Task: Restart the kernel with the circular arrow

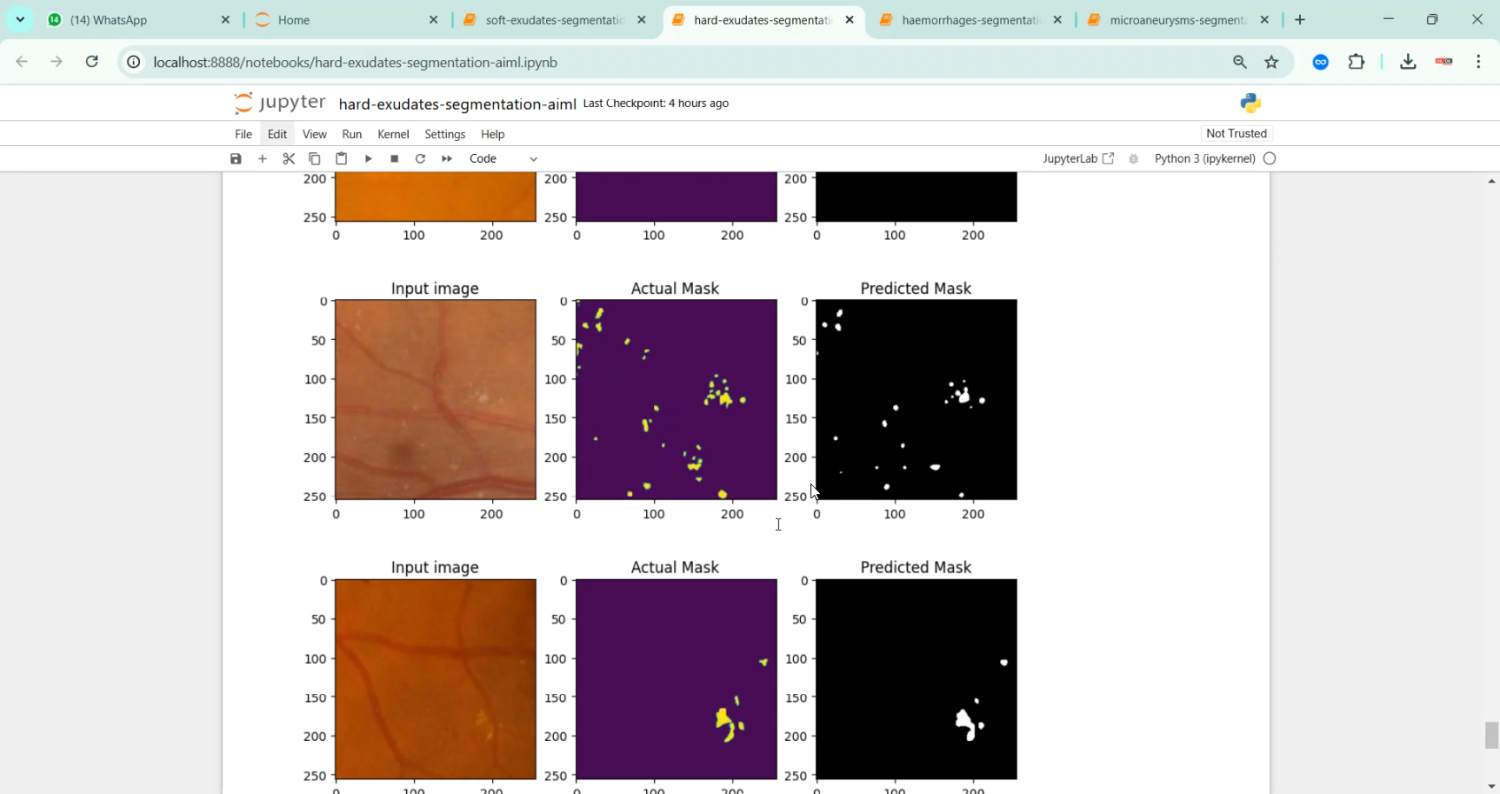Action: tap(420, 159)
